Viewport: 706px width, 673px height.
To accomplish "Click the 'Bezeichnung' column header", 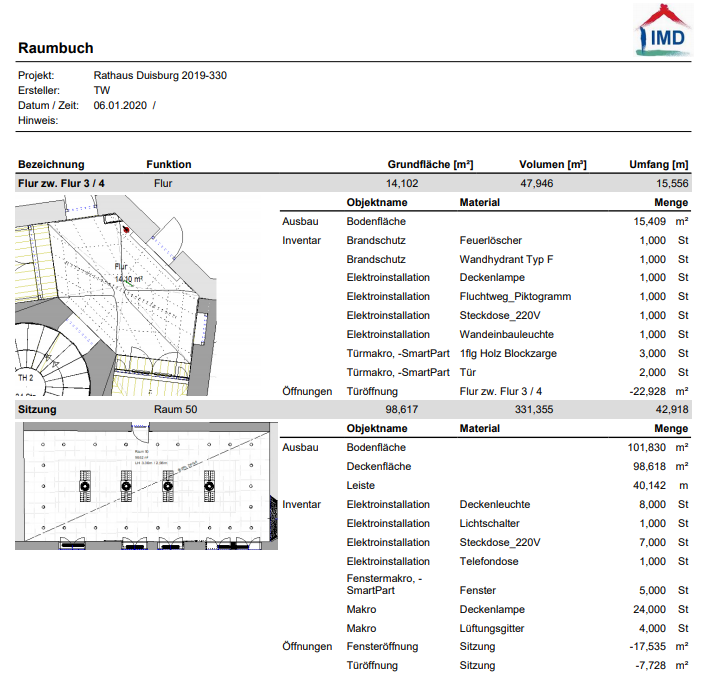I will 51,164.
